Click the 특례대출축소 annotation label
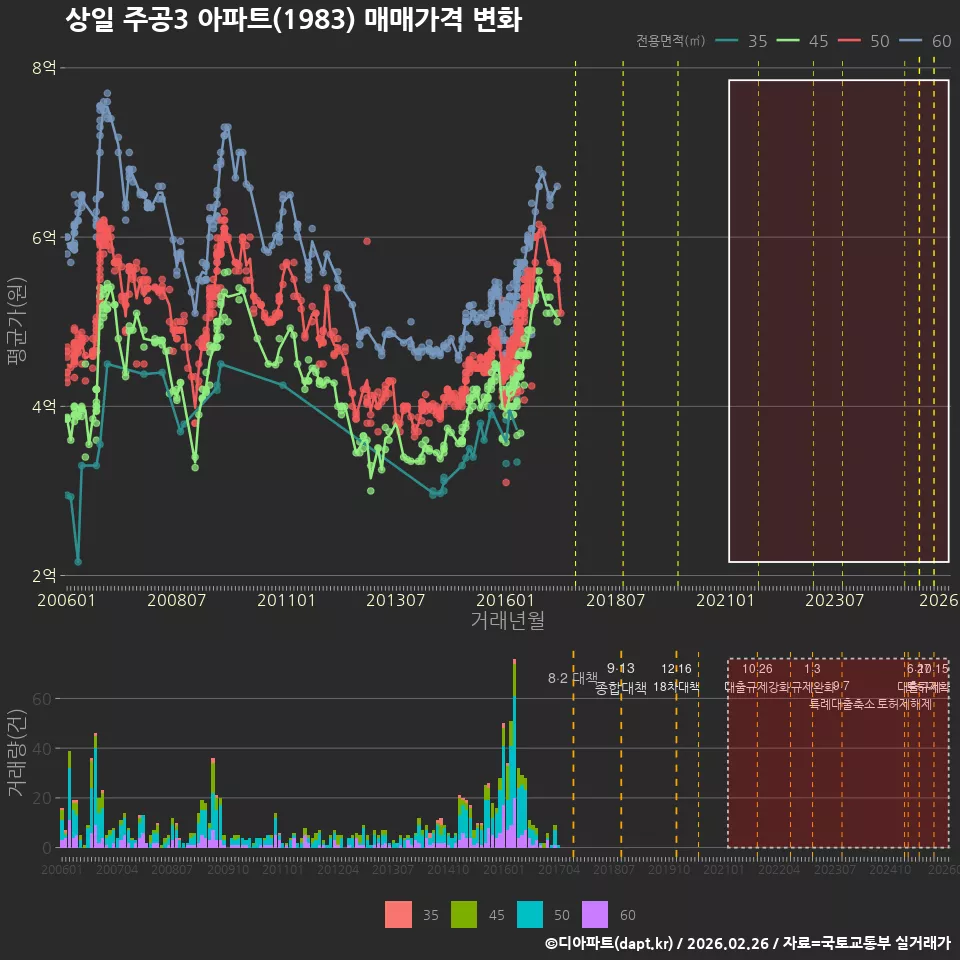Viewport: 960px width, 960px height. (x=842, y=704)
